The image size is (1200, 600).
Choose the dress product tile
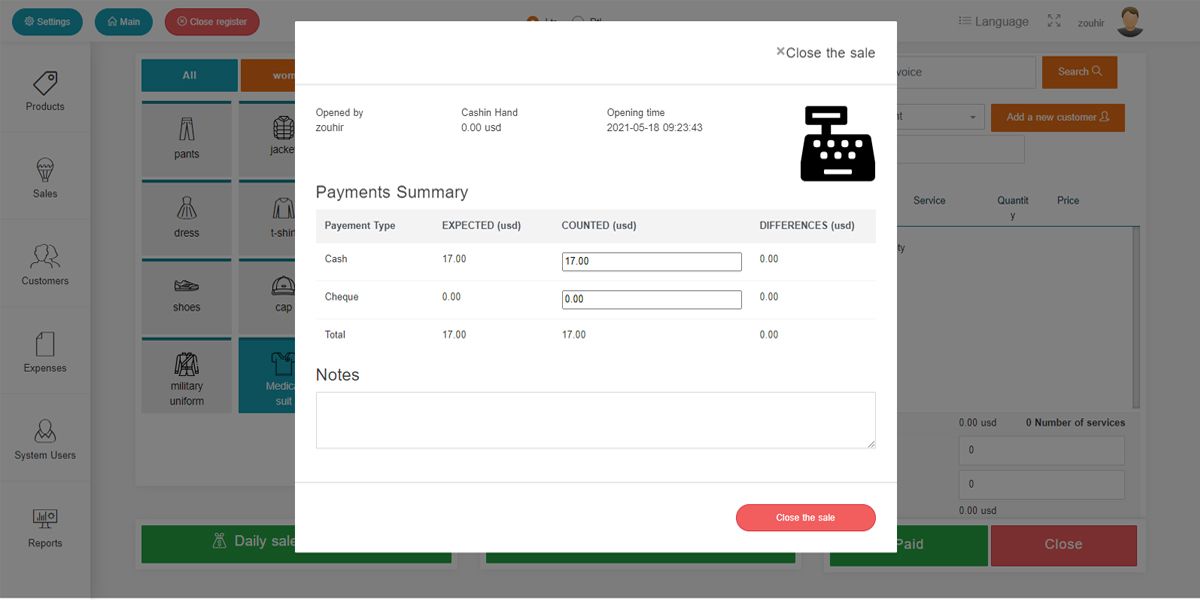tap(186, 216)
